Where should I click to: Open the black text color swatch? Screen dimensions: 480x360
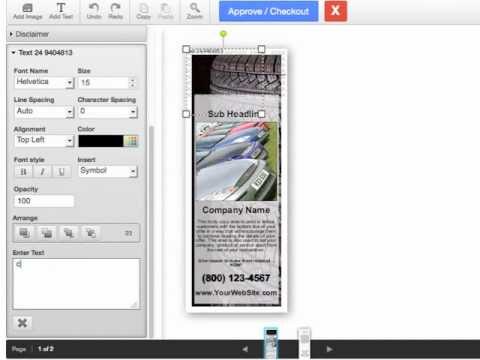[101, 141]
